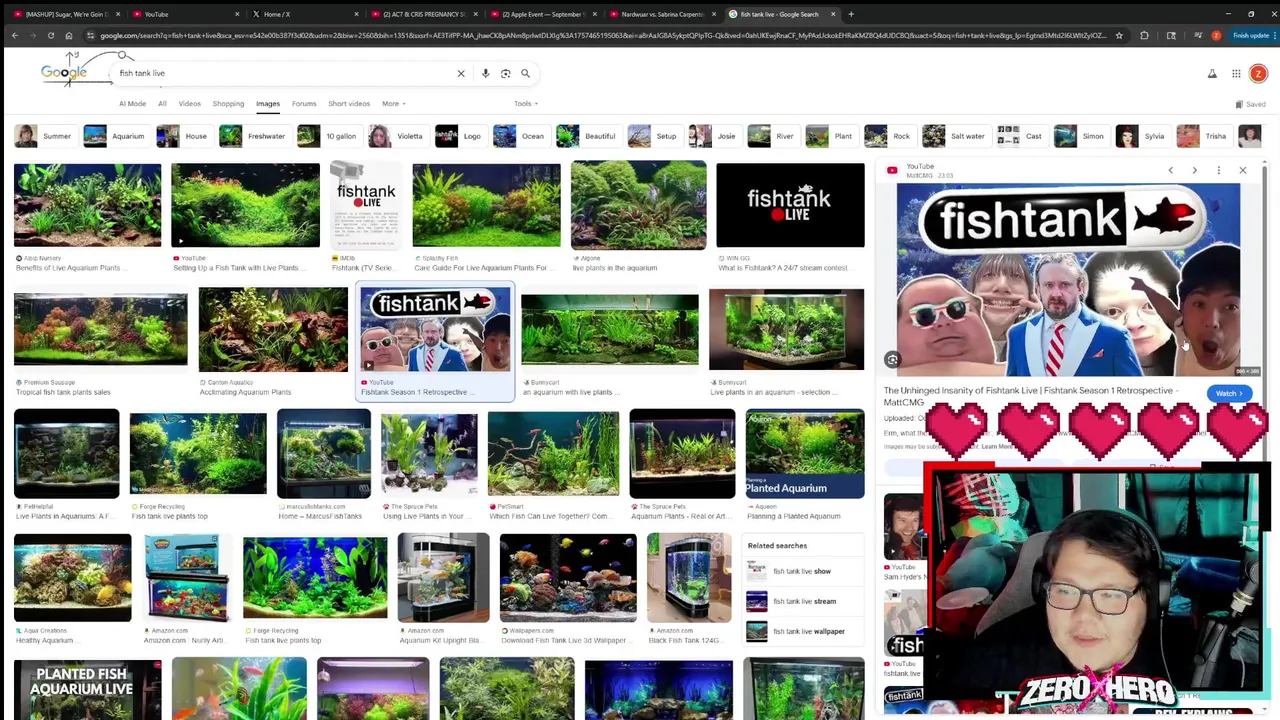Search this image with Lens overlay icon
The image size is (1280, 720).
pos(892,359)
